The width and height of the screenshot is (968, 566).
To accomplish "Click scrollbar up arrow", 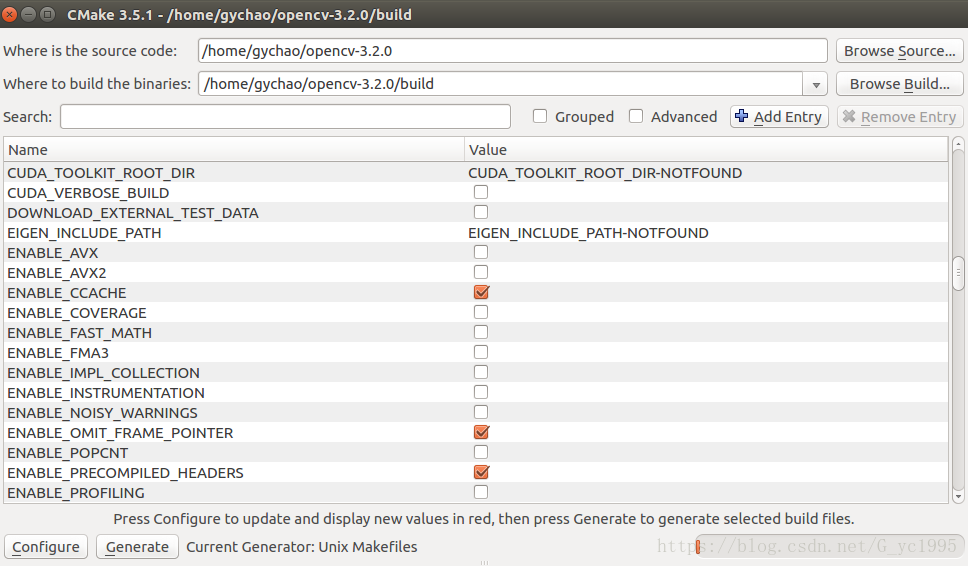I will [x=958, y=144].
